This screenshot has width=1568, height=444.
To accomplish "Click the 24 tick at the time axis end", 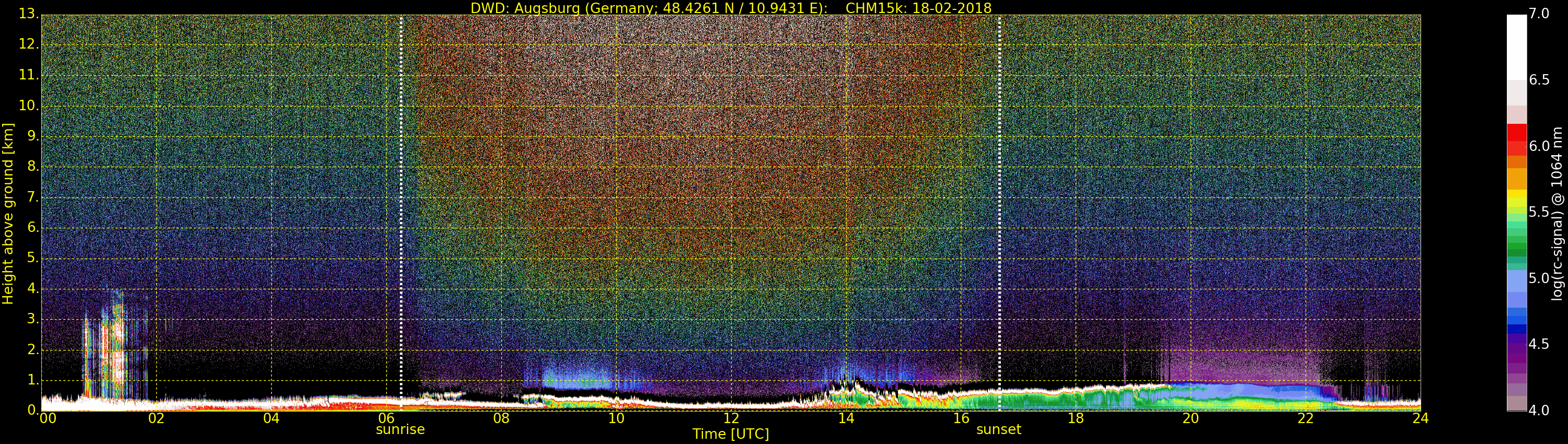I will click(x=1420, y=418).
